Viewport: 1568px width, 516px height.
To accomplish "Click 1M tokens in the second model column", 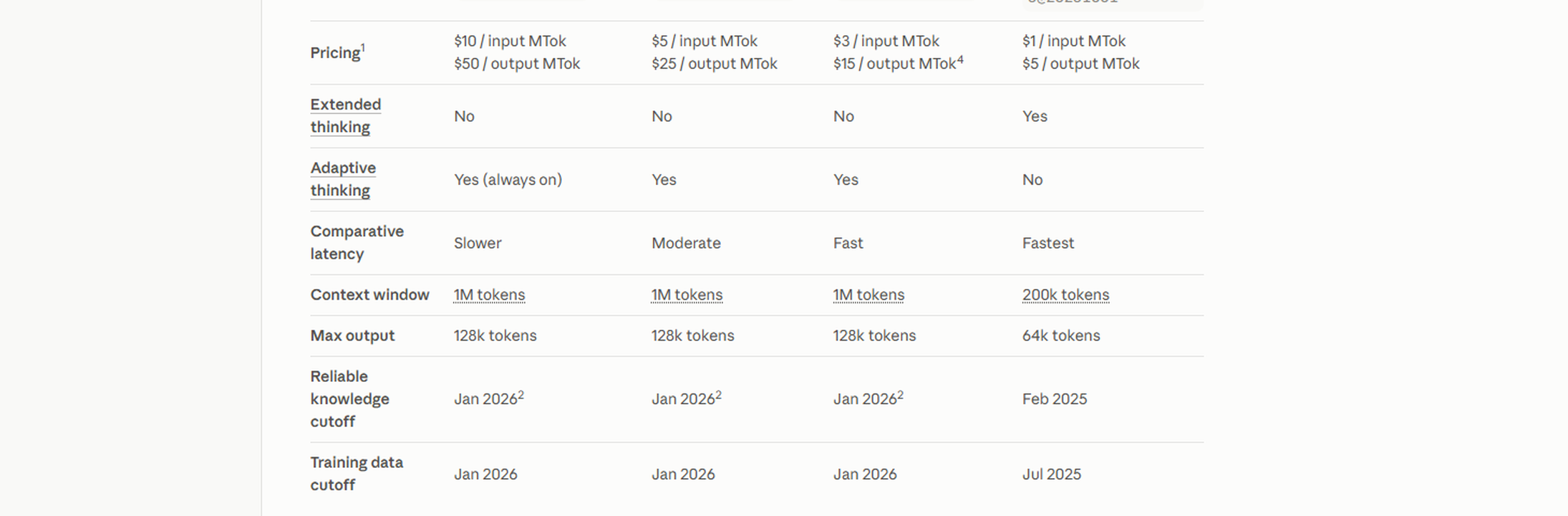I will (x=687, y=295).
